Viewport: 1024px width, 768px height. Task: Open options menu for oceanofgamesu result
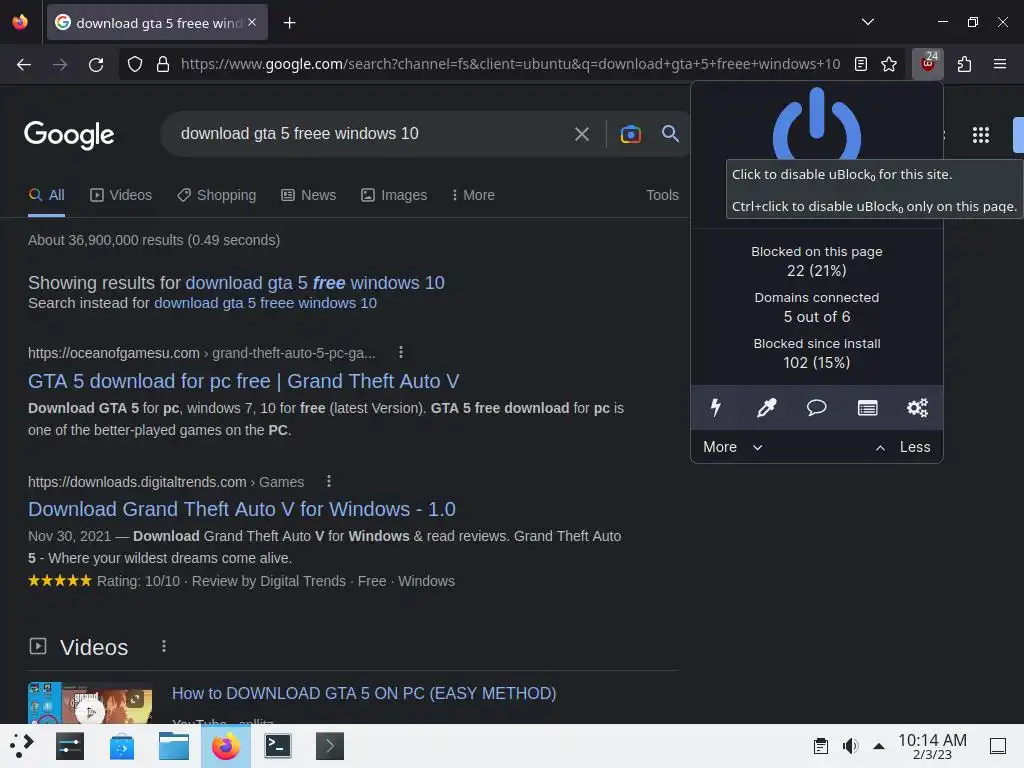tap(401, 353)
